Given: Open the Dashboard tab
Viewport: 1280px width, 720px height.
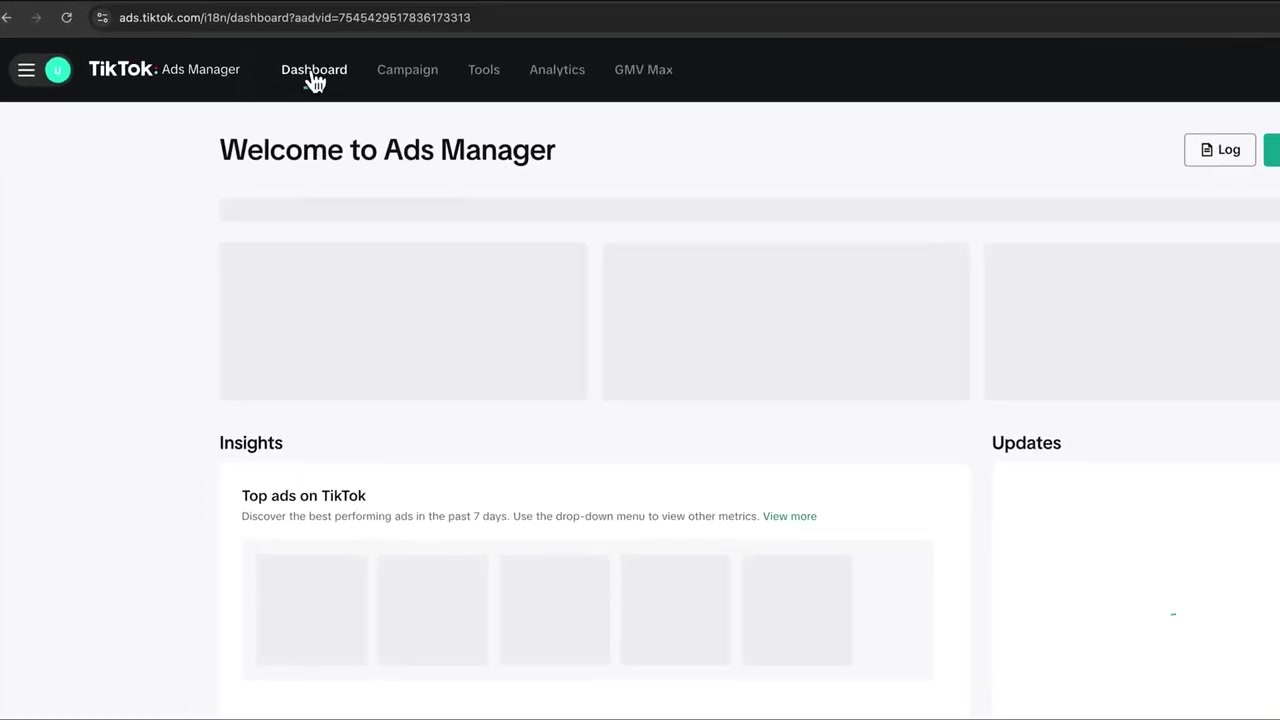Looking at the screenshot, I should pyautogui.click(x=314, y=69).
